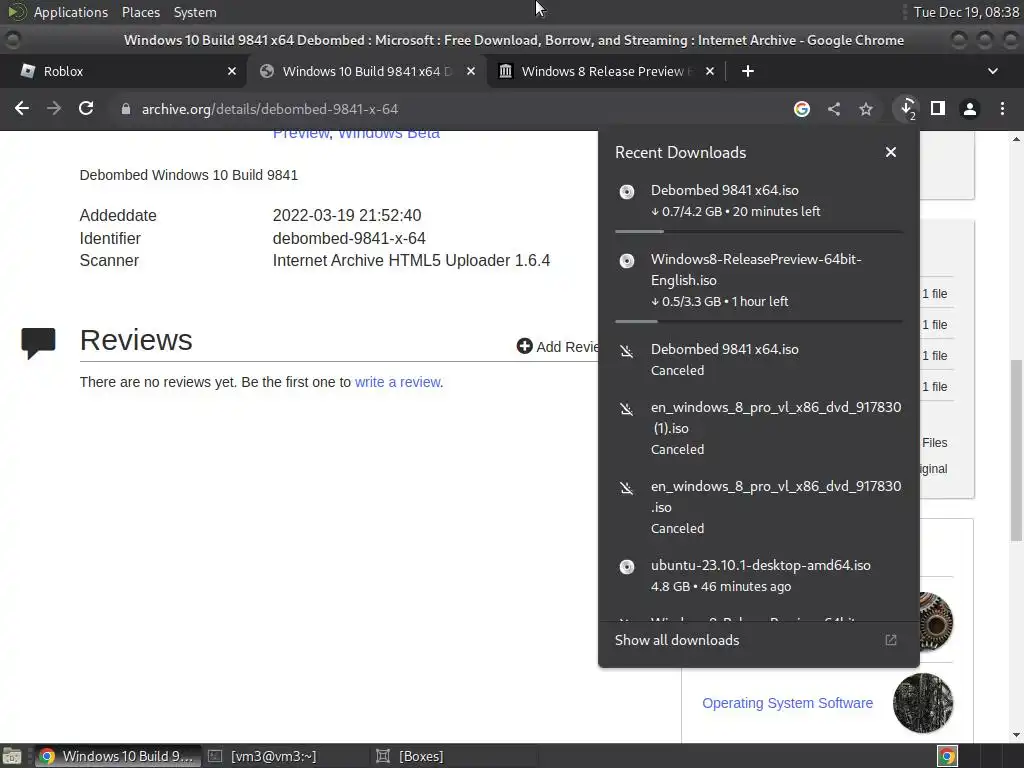Click Show all downloads

tap(677, 640)
